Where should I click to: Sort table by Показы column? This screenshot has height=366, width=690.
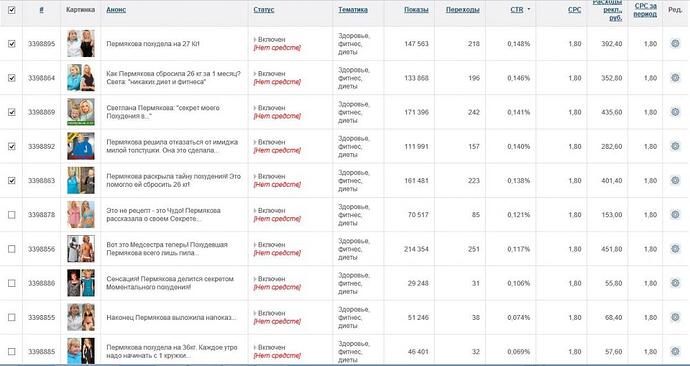coord(416,10)
